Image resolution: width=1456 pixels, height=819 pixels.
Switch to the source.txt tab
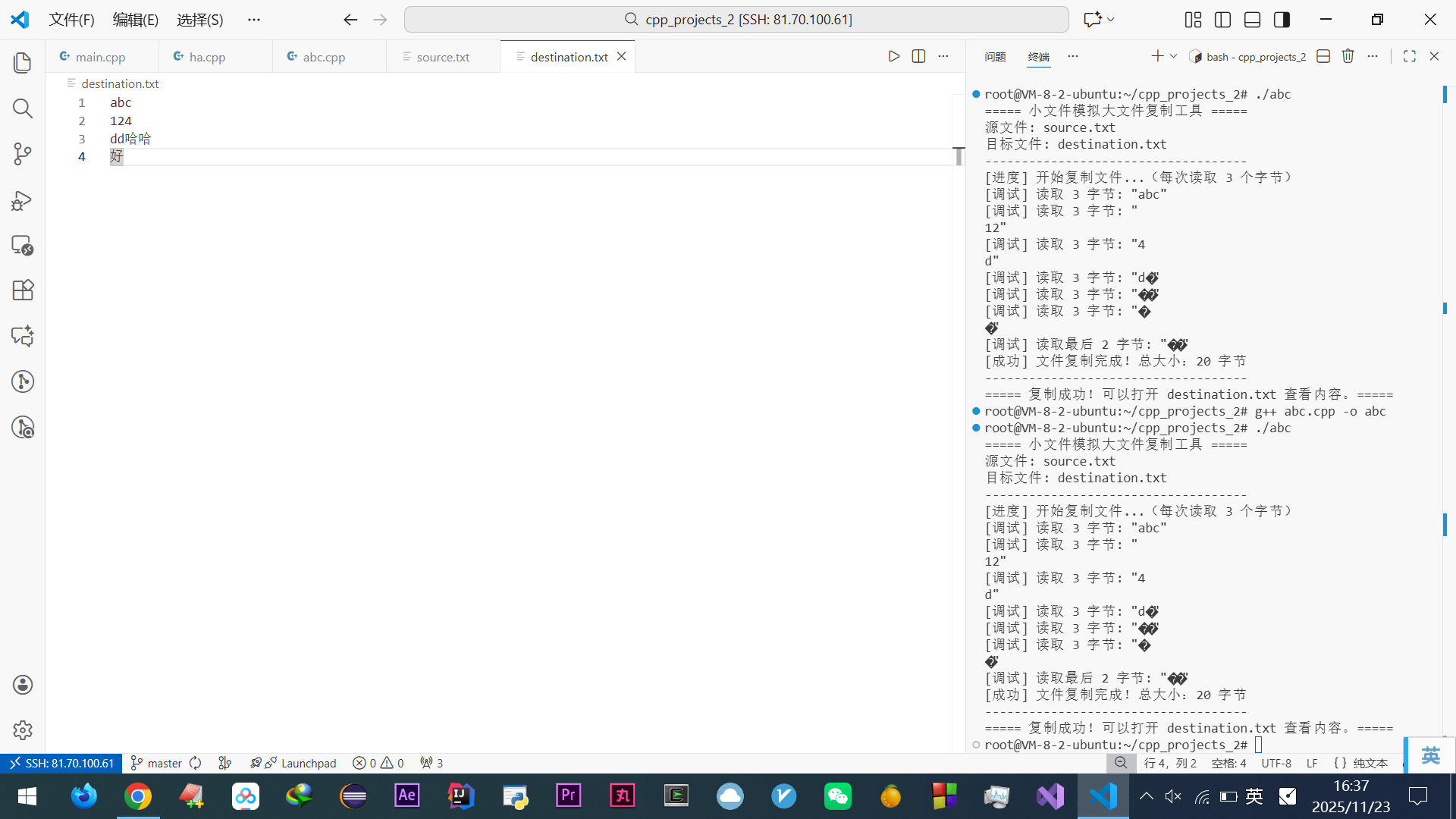click(443, 57)
